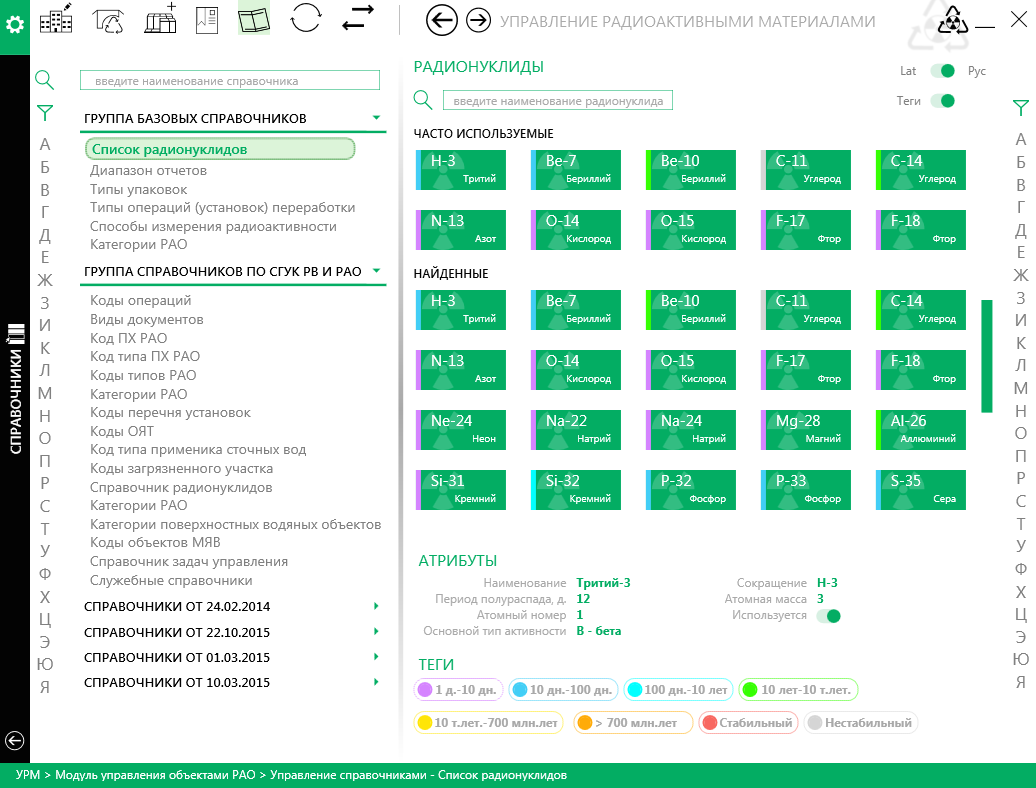Collapse ГРУППА СПРАВОЧНИКОВ ПО СГУК РВ И РАО arrow

pyautogui.click(x=376, y=271)
